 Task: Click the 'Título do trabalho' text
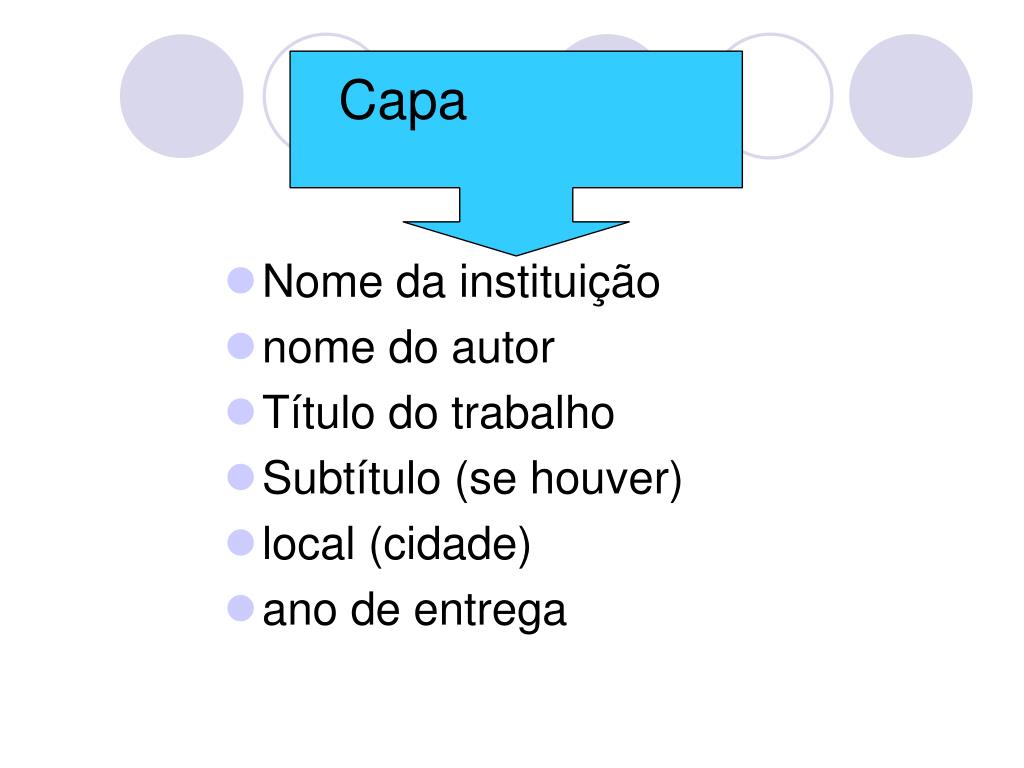pos(438,413)
